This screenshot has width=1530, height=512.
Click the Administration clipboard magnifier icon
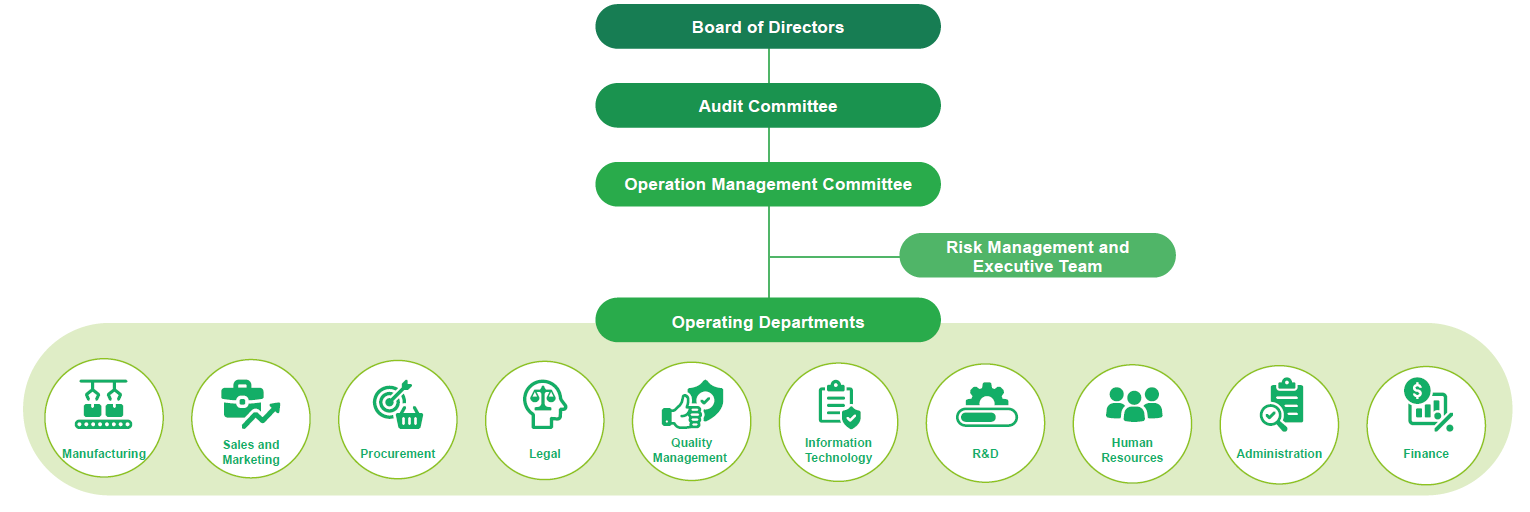[1280, 405]
